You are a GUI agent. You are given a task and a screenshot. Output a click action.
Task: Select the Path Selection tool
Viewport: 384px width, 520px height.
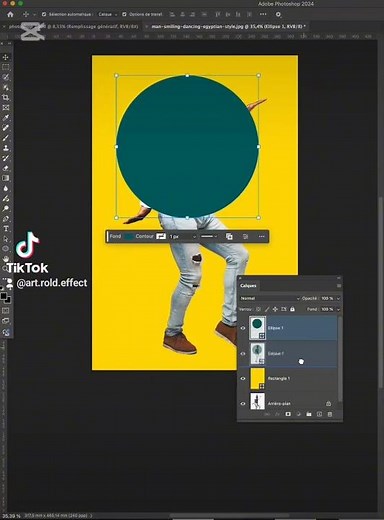pos(6,239)
